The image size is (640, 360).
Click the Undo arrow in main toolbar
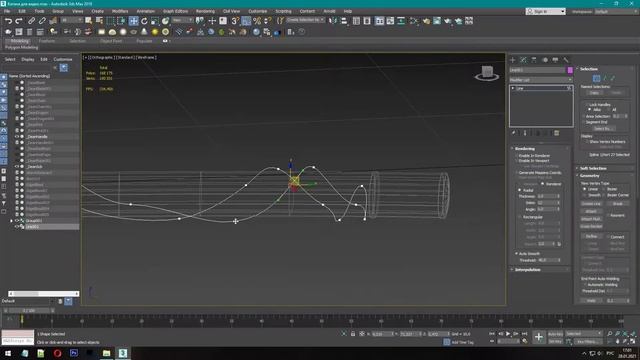[x=8, y=21]
